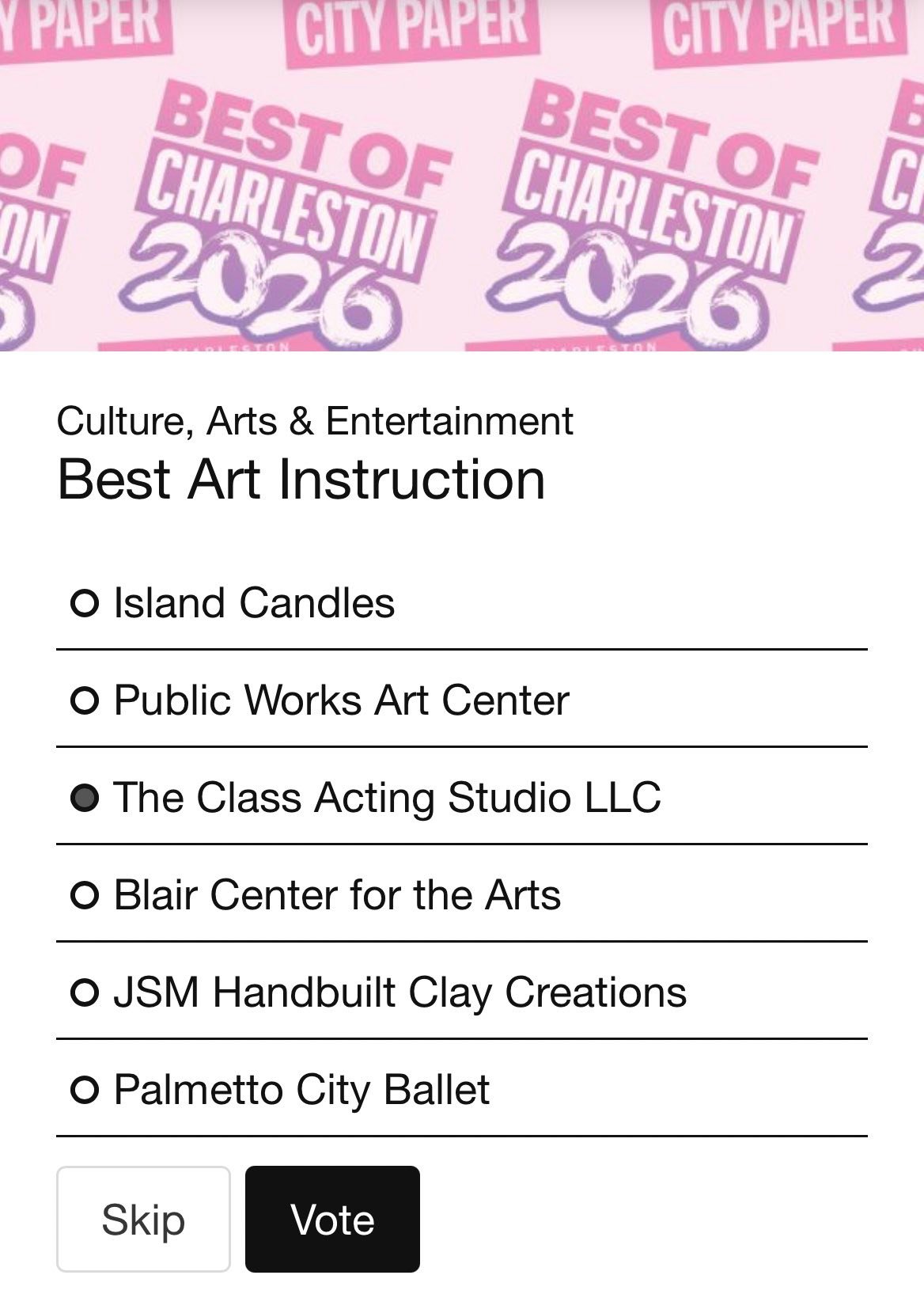Click the Culture, Arts & Entertainment heading
This screenshot has height=1313, width=924.
click(x=315, y=420)
